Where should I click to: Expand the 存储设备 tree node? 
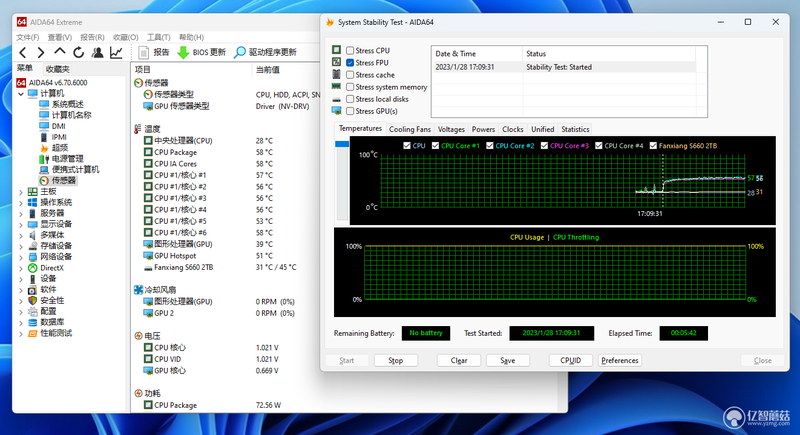click(x=21, y=246)
